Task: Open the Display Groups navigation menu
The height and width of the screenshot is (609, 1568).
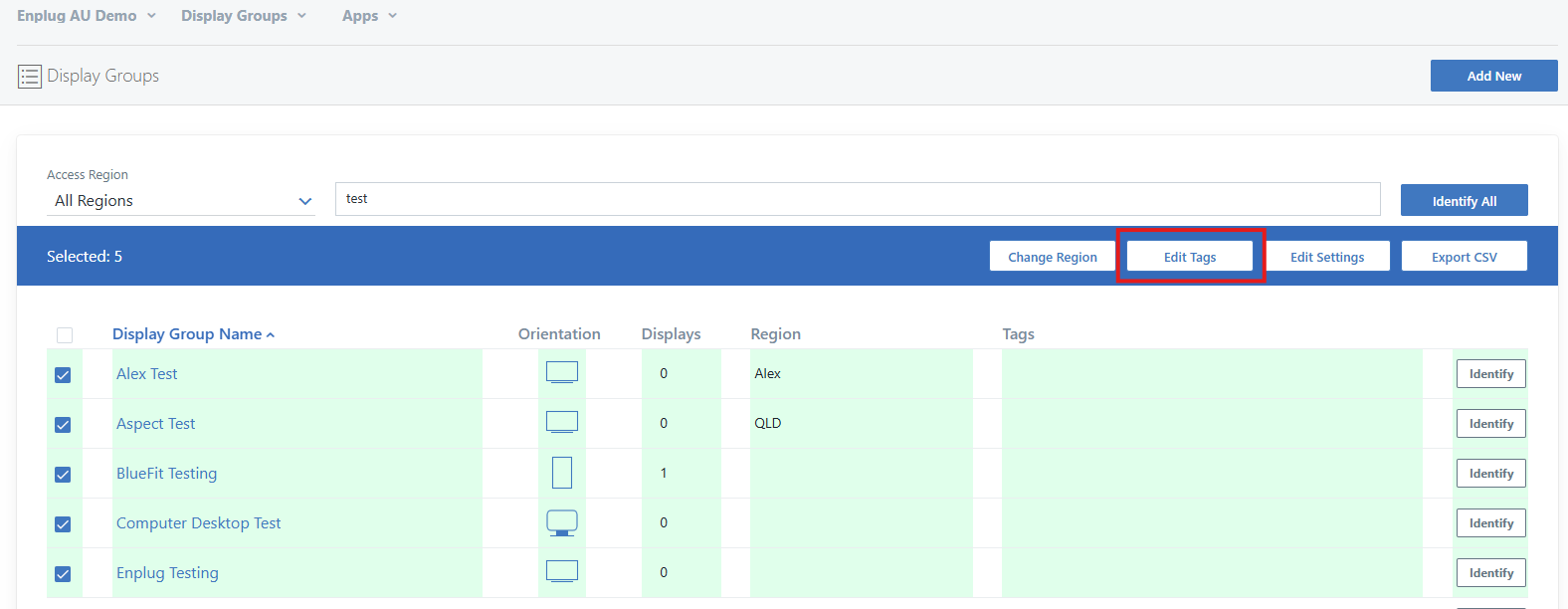Action: (x=244, y=16)
